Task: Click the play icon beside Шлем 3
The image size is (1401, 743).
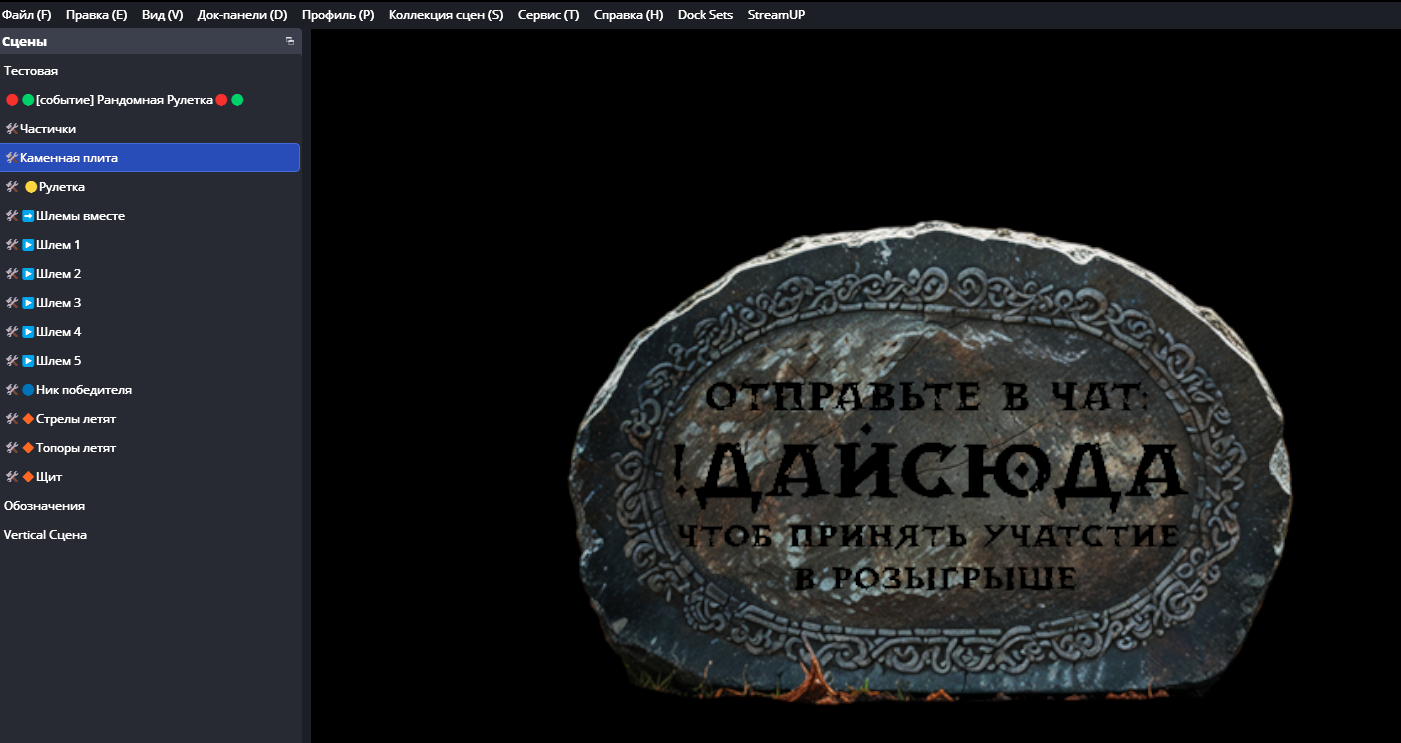Action: (x=28, y=303)
